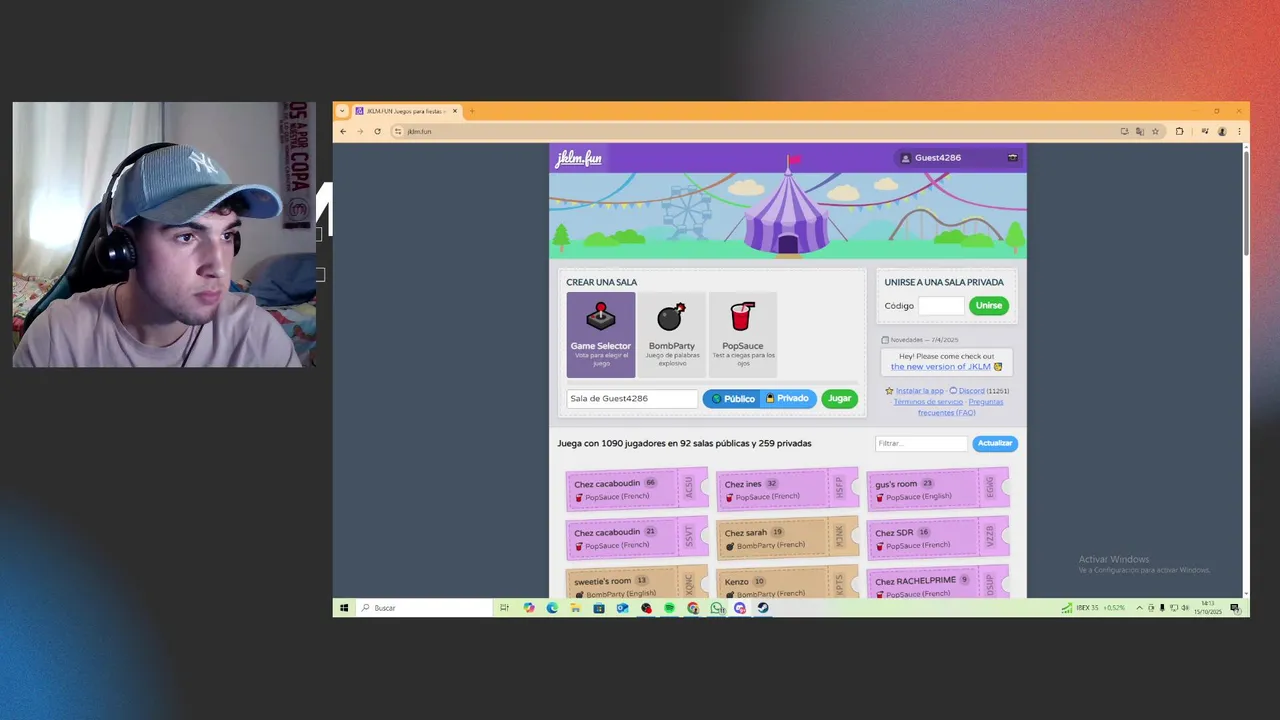The width and height of the screenshot is (1280, 720).
Task: Join Chez cacaboudin room with 21 players
Action: click(x=637, y=537)
